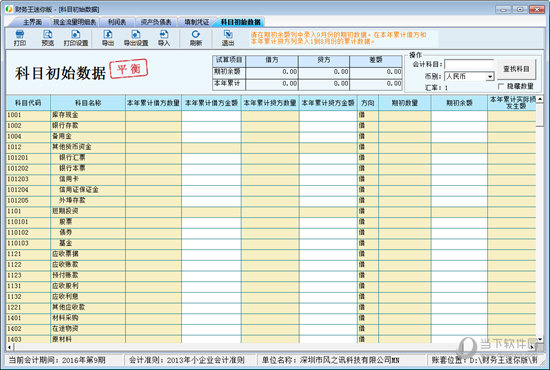Select the 银行存款 row name
This screenshot has height=370, width=550.
(x=65, y=126)
